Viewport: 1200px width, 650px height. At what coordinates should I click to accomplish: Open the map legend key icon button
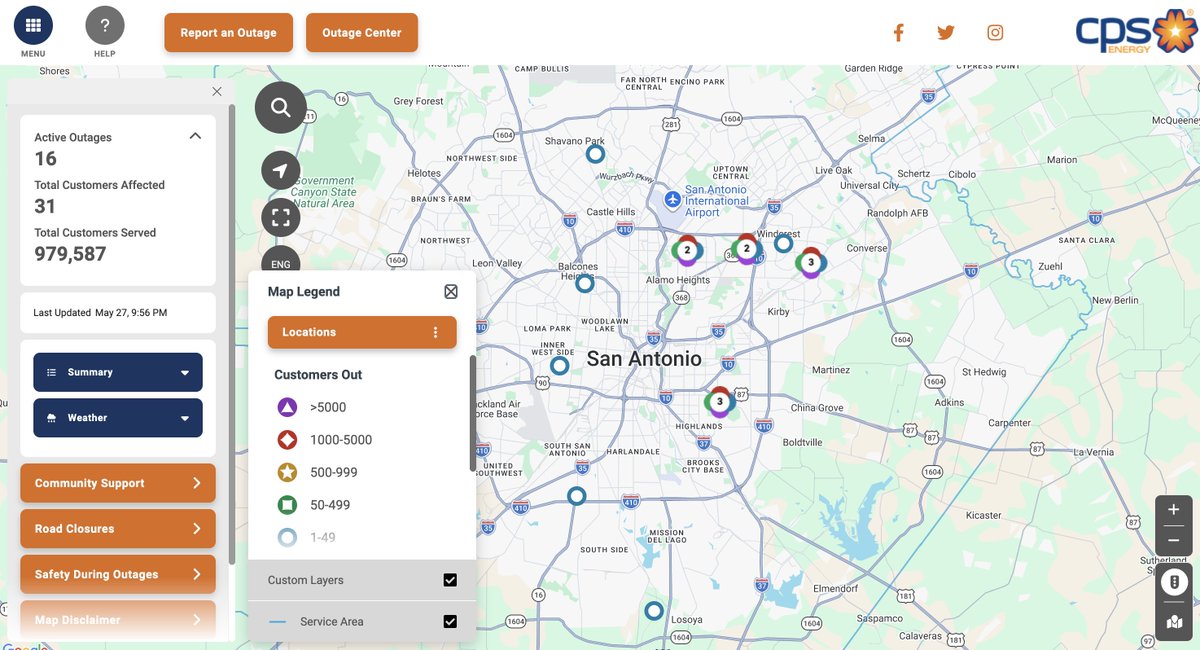tap(1174, 582)
